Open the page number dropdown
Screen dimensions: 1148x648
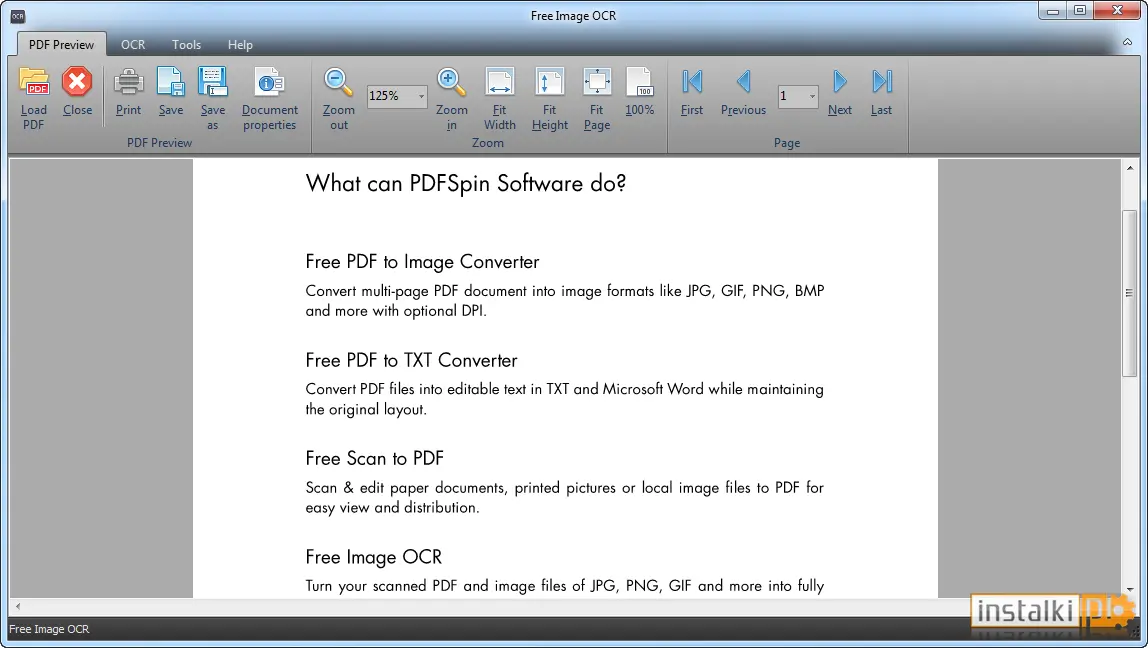coord(812,96)
